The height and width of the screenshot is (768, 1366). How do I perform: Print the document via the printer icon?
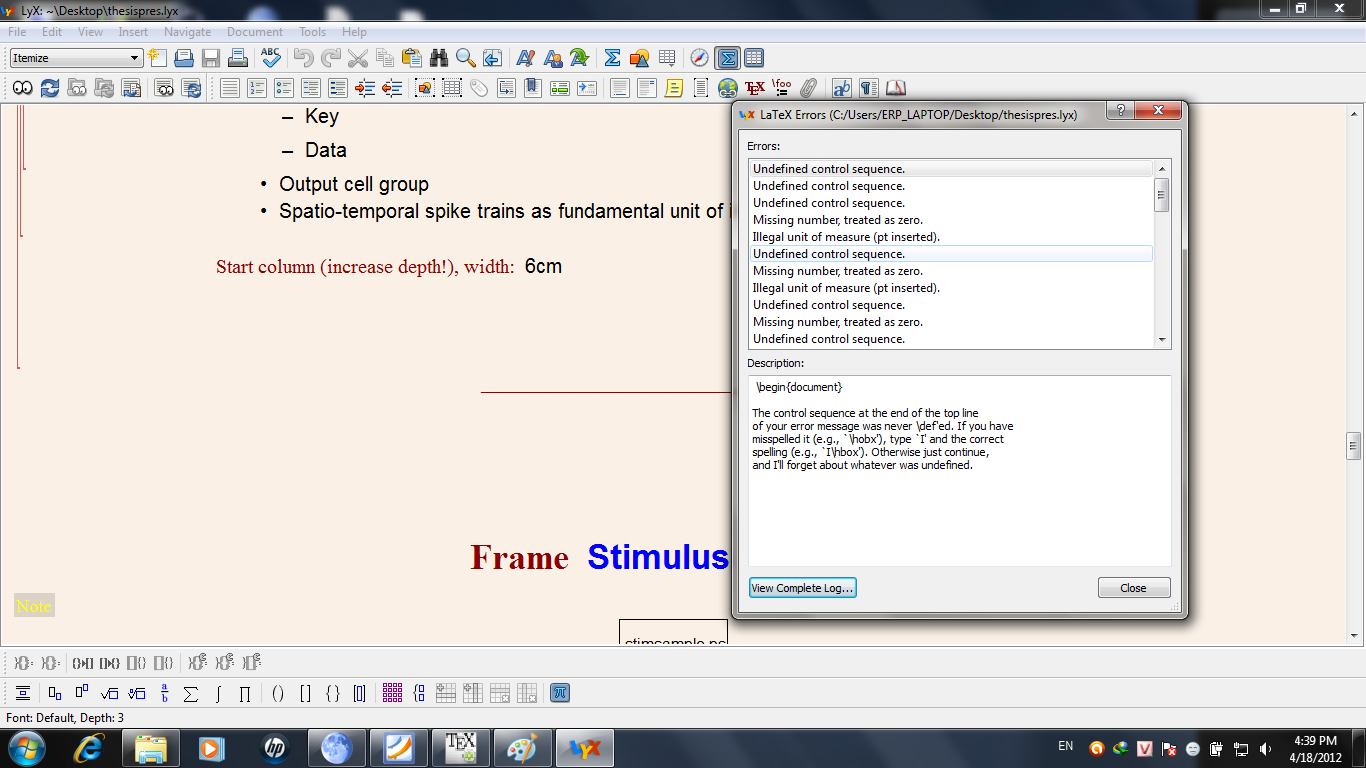tap(238, 58)
